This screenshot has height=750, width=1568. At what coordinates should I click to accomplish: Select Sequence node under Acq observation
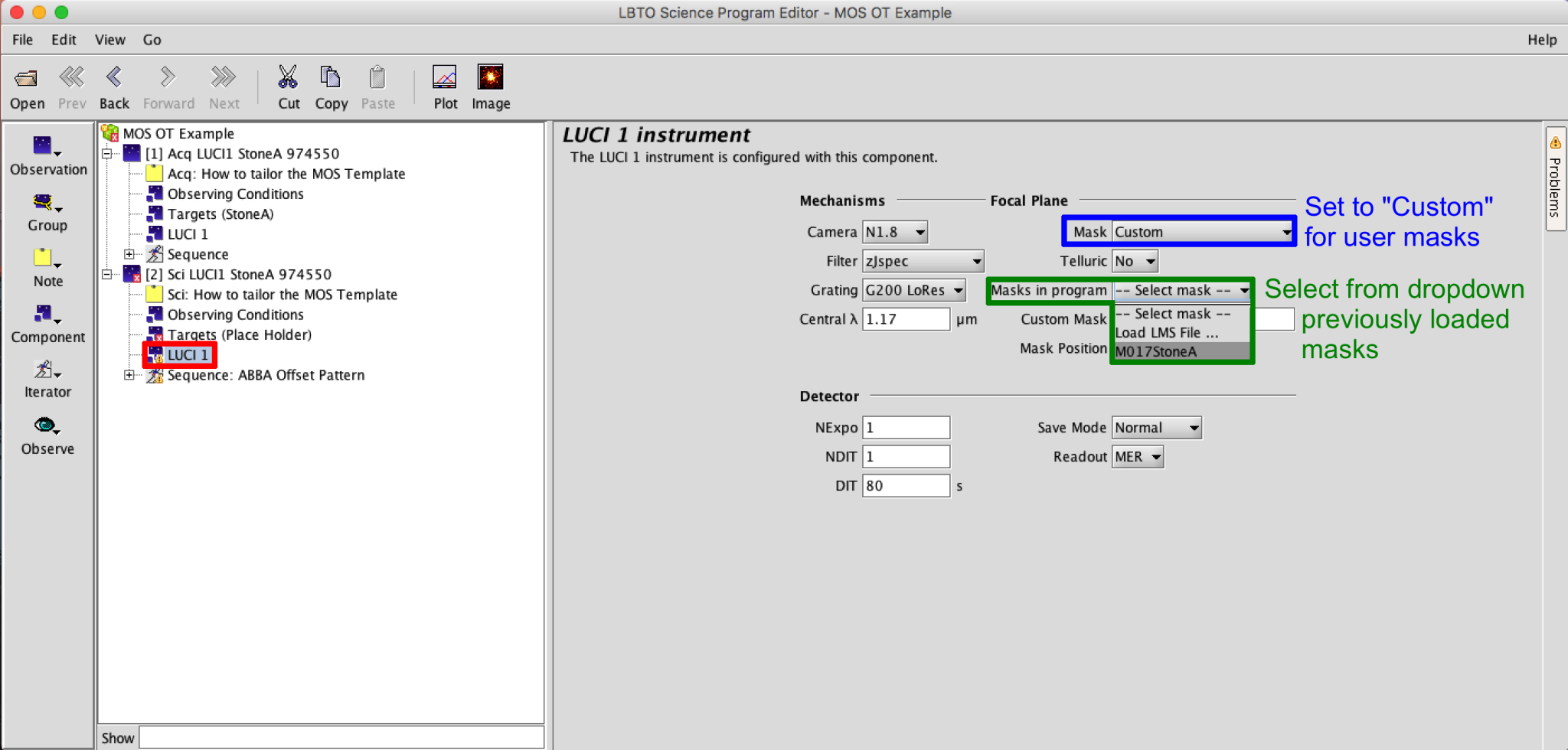pos(198,254)
